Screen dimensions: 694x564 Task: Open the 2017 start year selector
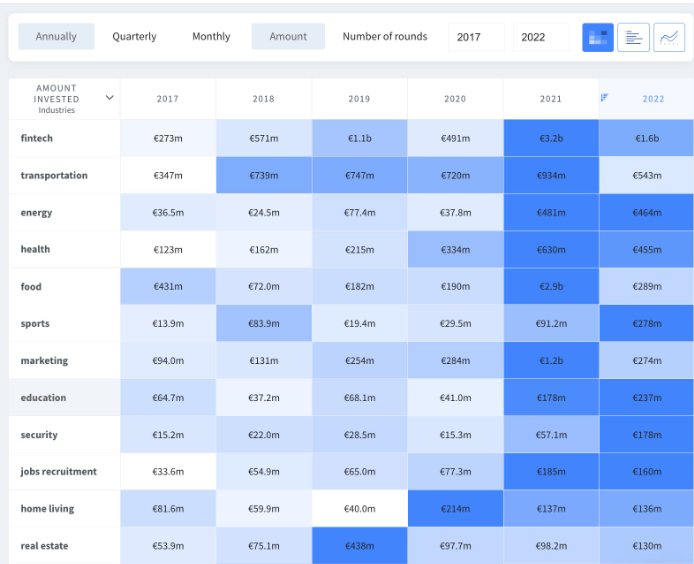tap(476, 37)
